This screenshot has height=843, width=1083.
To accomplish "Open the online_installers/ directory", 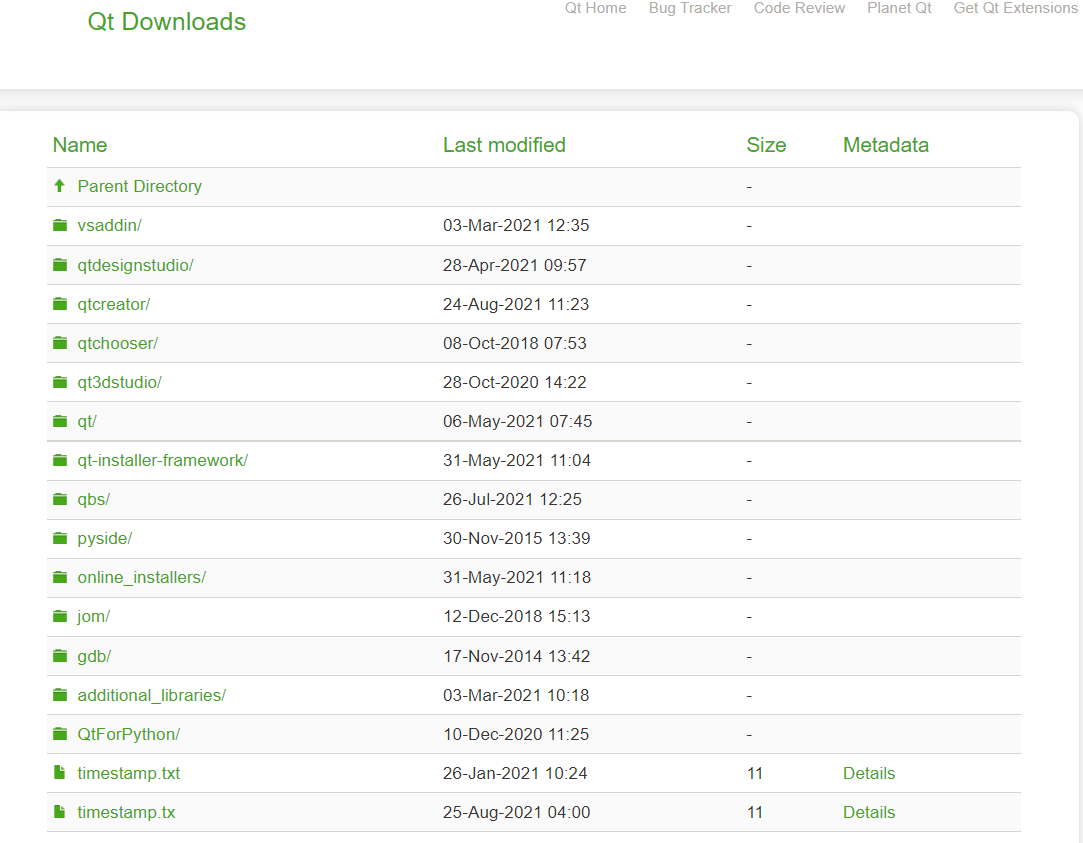I will click(x=142, y=577).
